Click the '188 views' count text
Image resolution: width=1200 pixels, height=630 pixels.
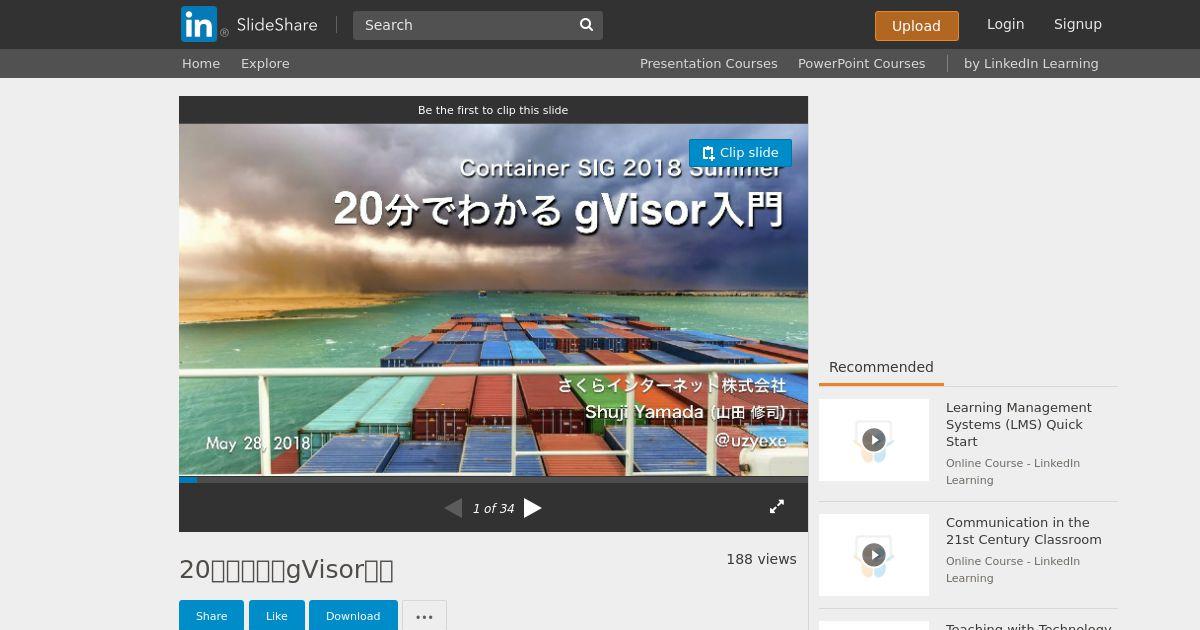click(761, 559)
